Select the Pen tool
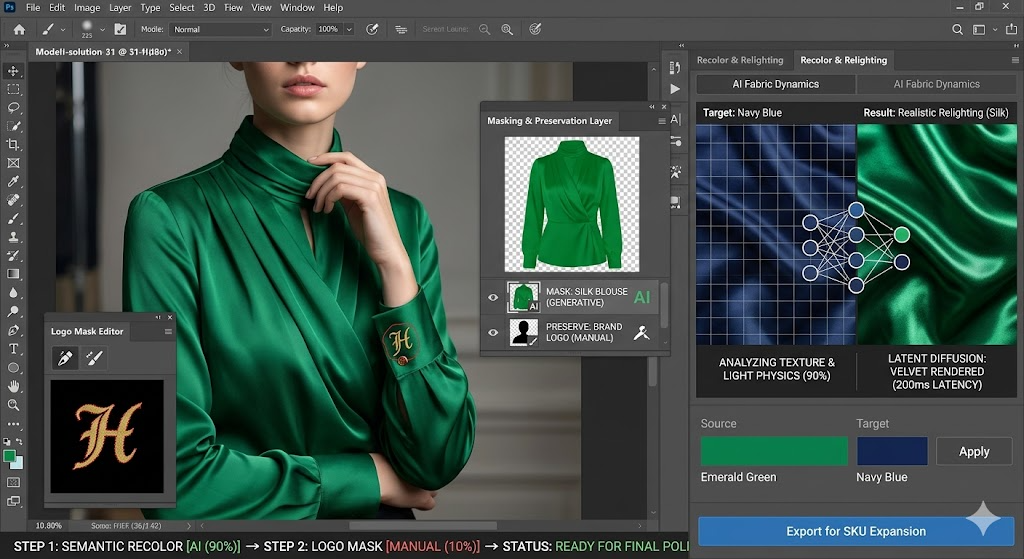Image resolution: width=1024 pixels, height=559 pixels. [x=13, y=330]
